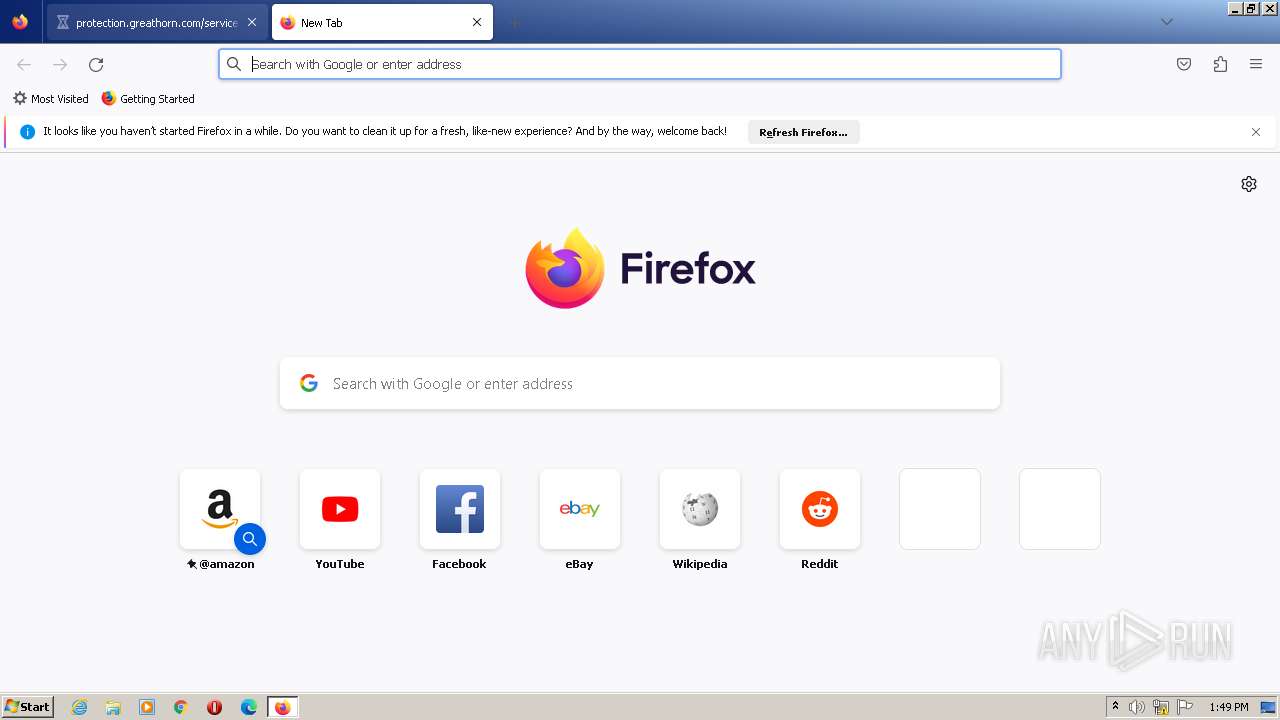Launch Opera from taskbar
The width and height of the screenshot is (1280, 720).
click(214, 707)
